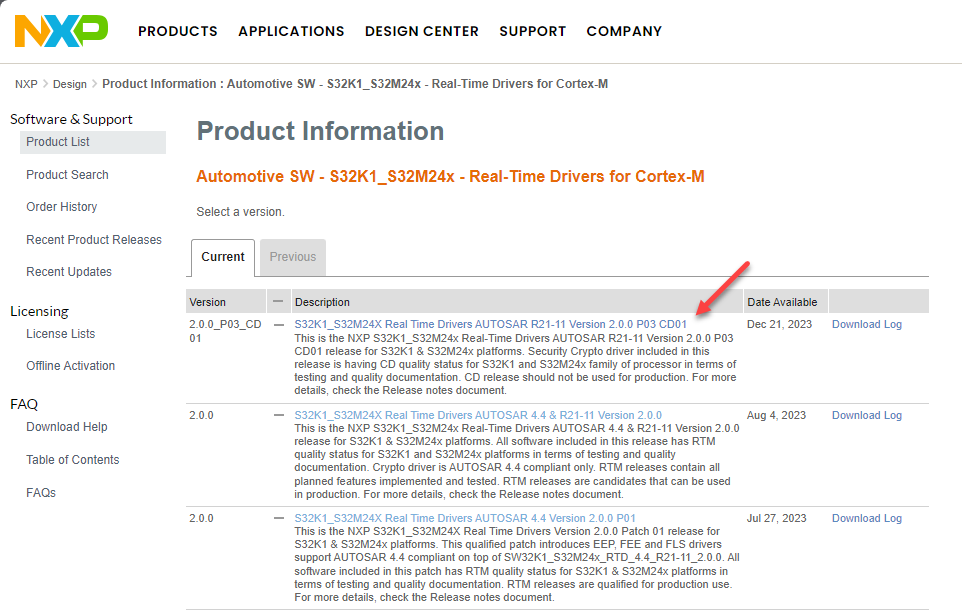Select the Current tab
This screenshot has width=962, height=611.
point(222,257)
